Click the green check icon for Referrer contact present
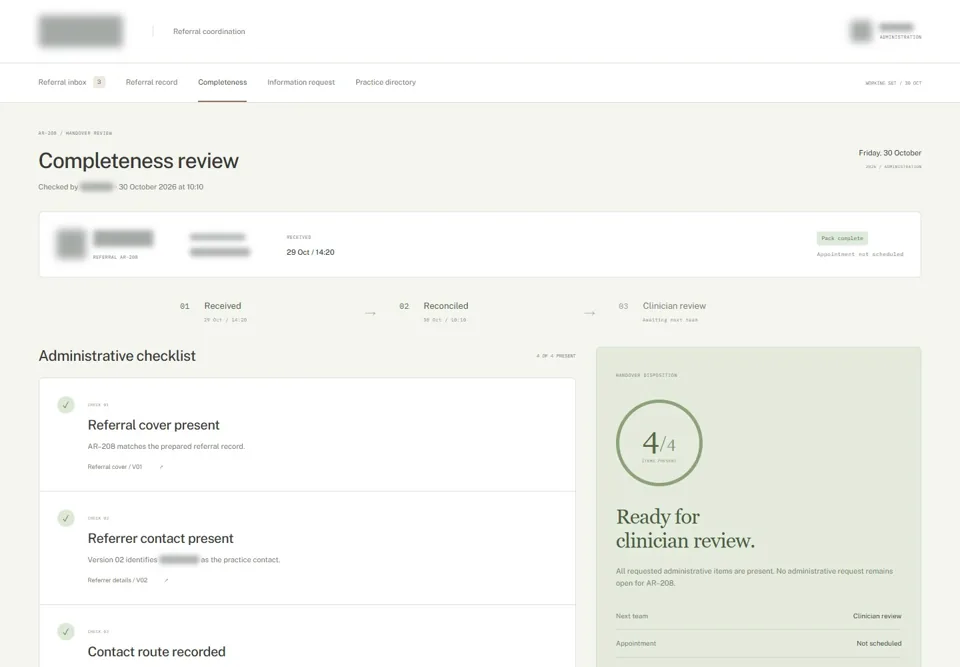The height and width of the screenshot is (667, 960). 66,518
